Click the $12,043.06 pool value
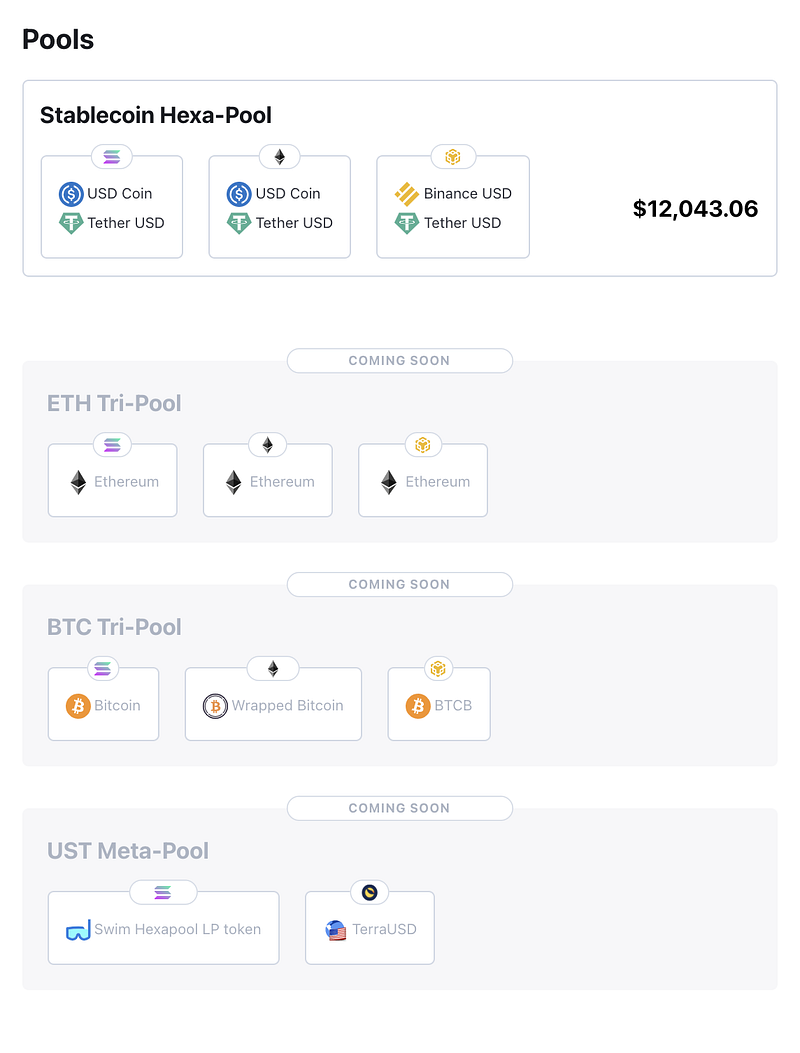 click(x=695, y=209)
